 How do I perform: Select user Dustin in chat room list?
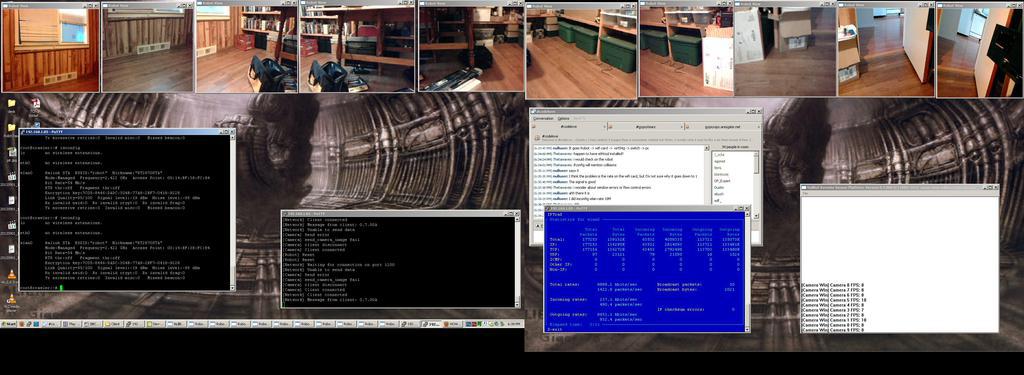718,188
